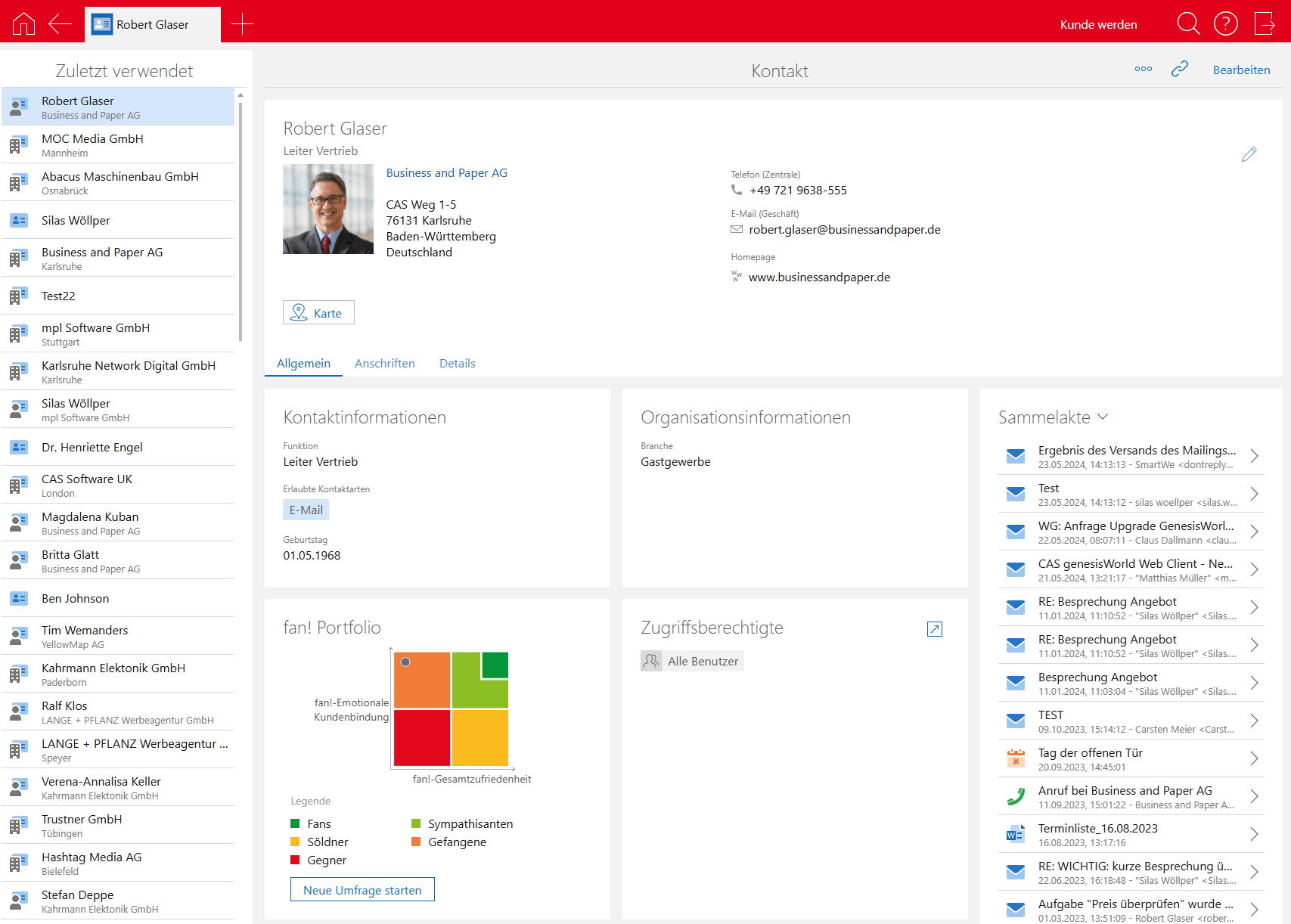Click the data point in the fan! Portfolio chart
1291x924 pixels.
point(405,662)
